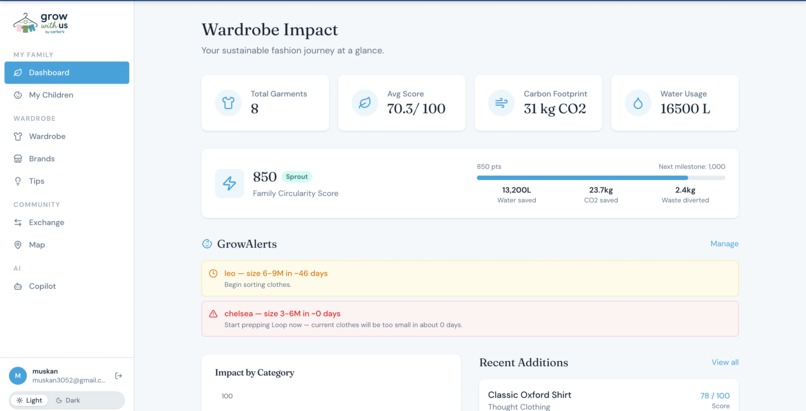Go to My Children section

click(67, 95)
